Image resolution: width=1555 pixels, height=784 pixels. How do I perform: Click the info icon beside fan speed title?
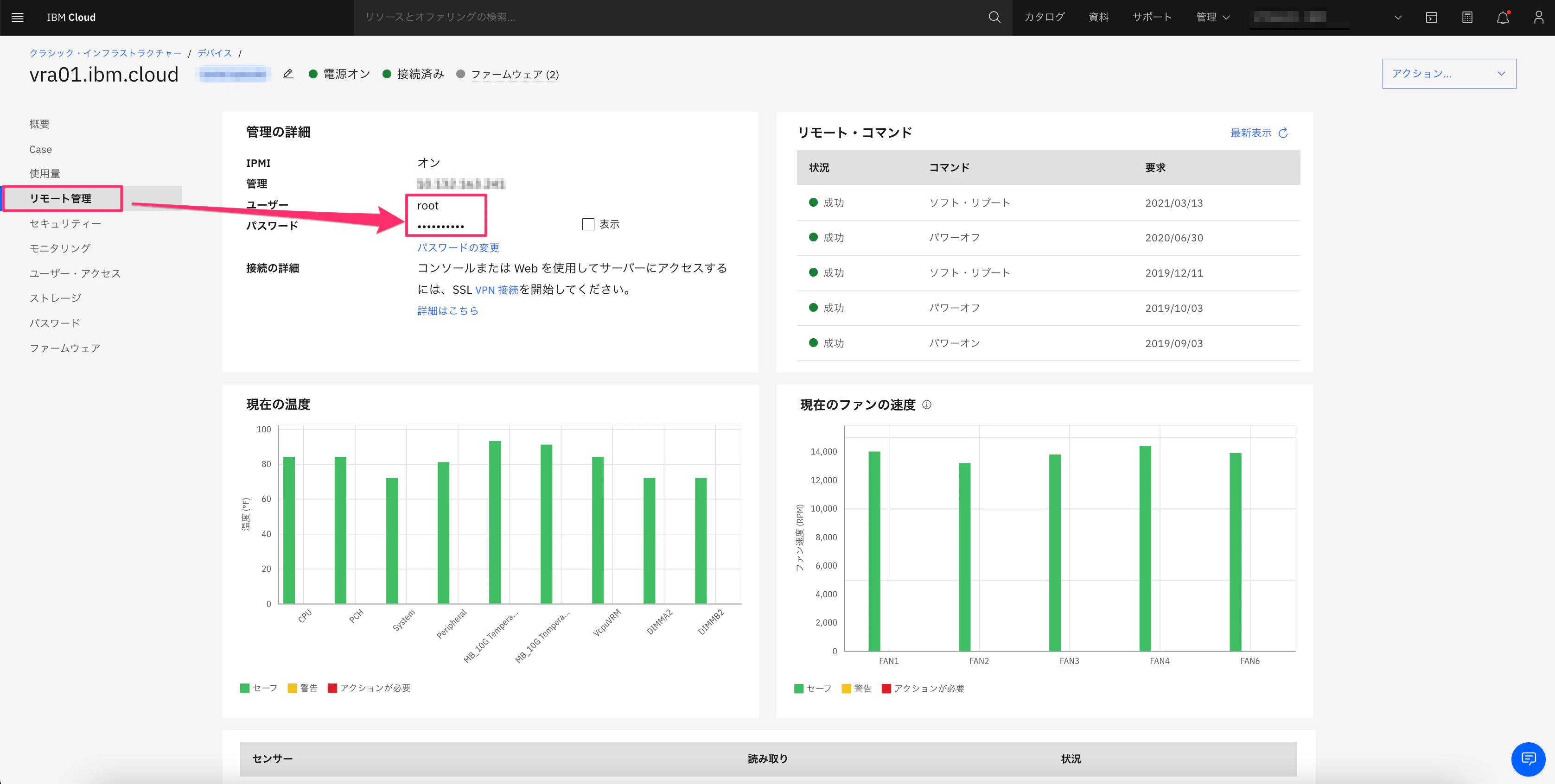click(927, 405)
